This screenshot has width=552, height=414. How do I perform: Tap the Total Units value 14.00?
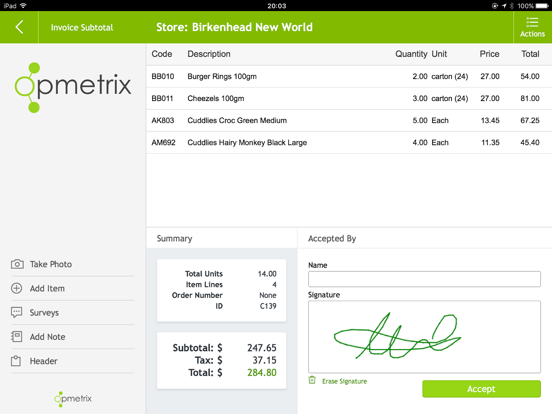[x=267, y=274]
